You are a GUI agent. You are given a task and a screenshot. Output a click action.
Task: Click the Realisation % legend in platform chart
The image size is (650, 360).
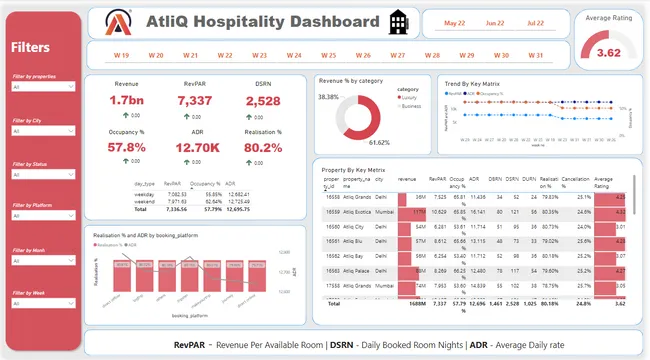pyautogui.click(x=108, y=245)
